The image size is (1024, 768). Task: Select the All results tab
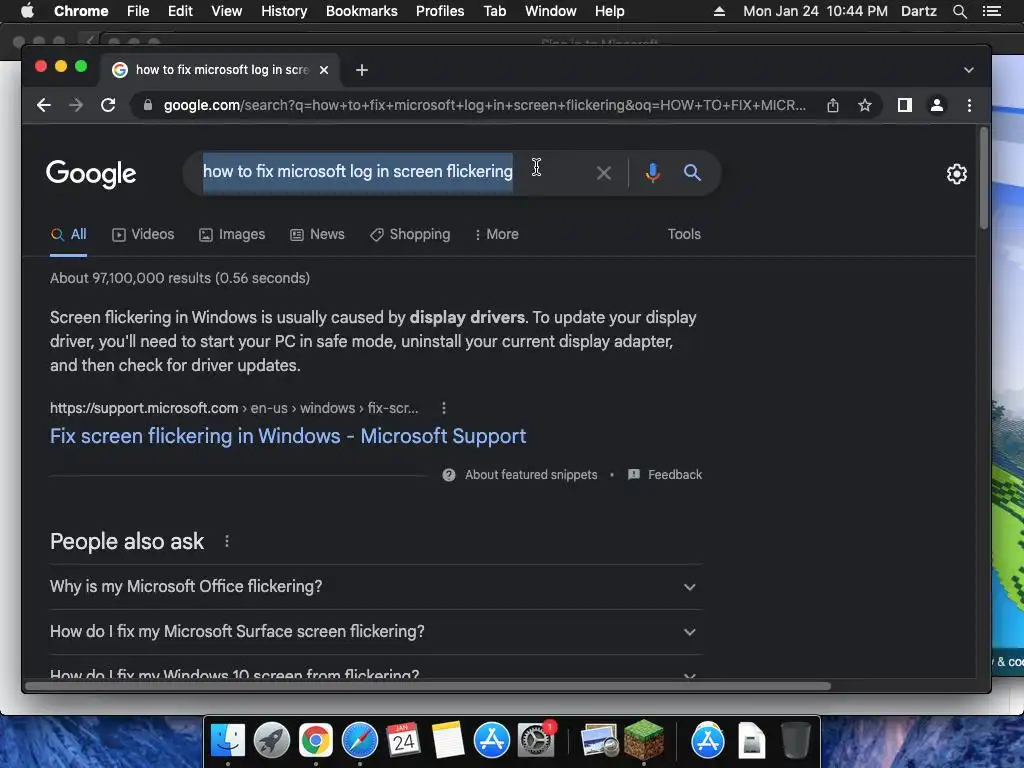tap(69, 234)
